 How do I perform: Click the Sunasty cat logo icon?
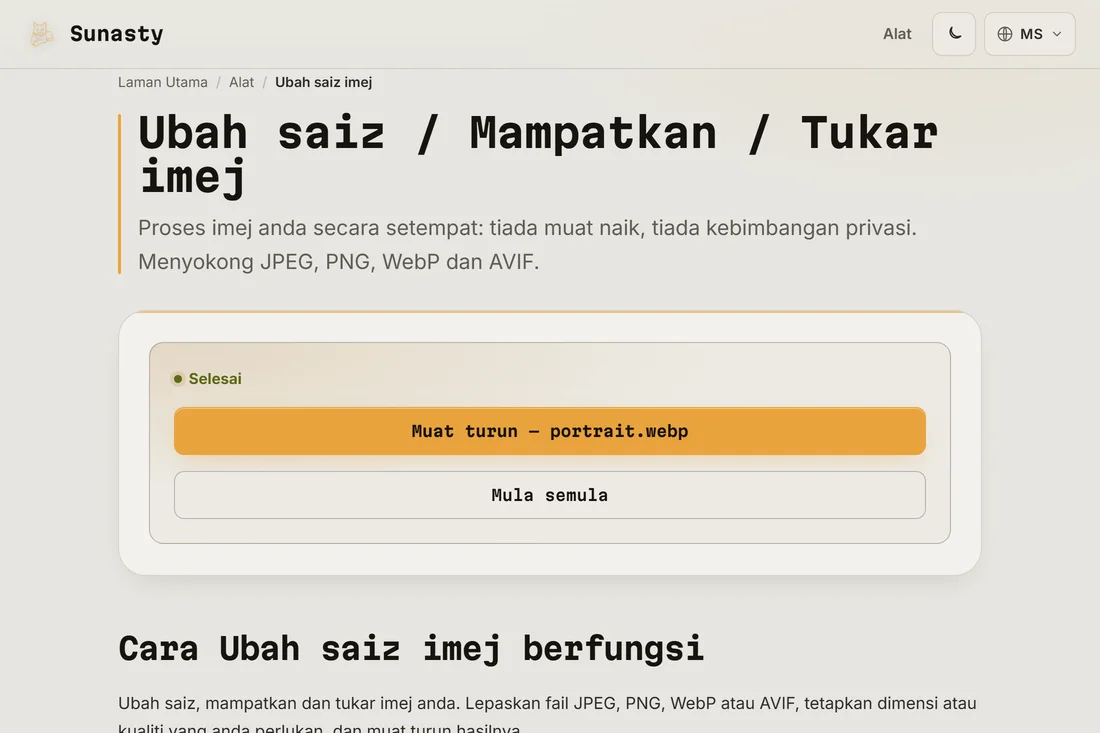pyautogui.click(x=41, y=34)
